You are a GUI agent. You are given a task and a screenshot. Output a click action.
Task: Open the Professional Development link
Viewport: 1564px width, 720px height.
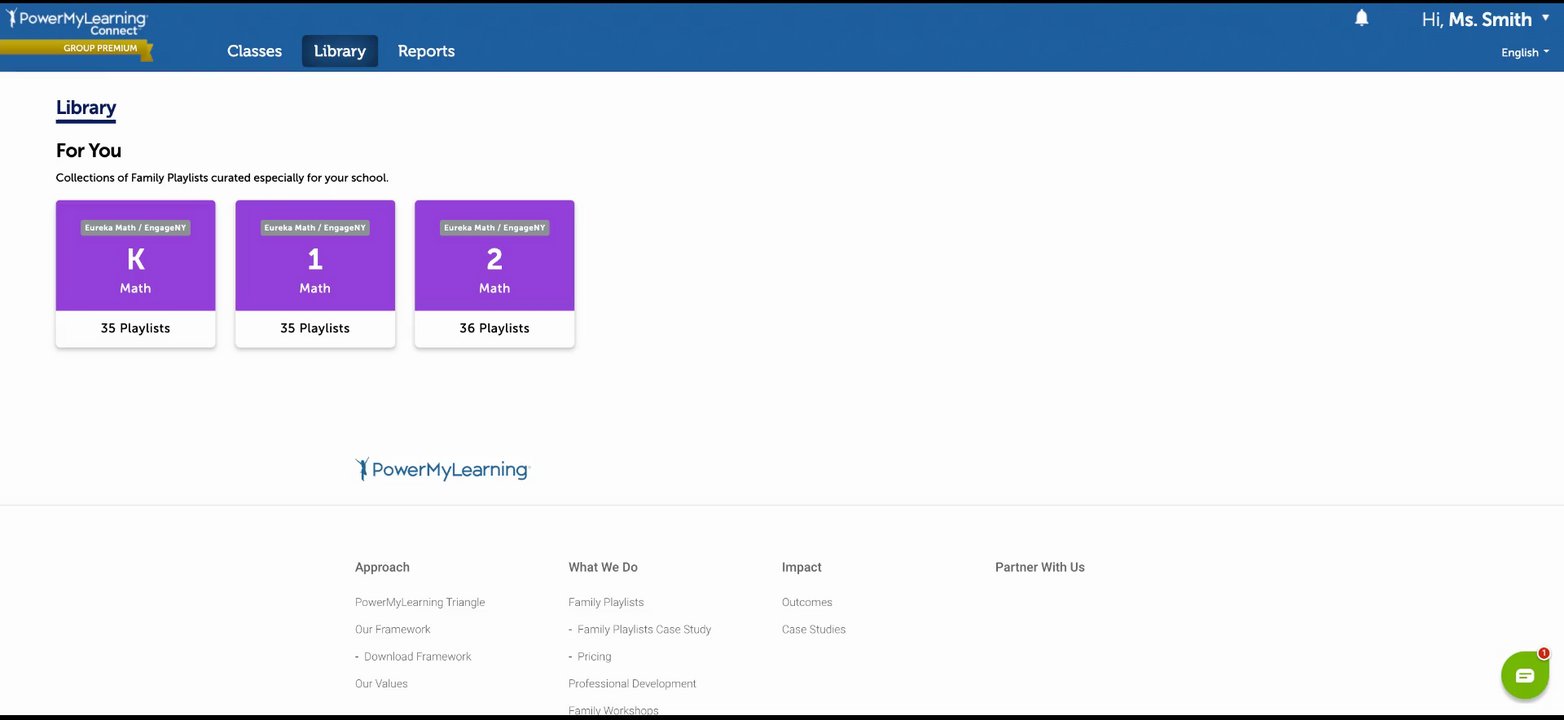point(632,683)
